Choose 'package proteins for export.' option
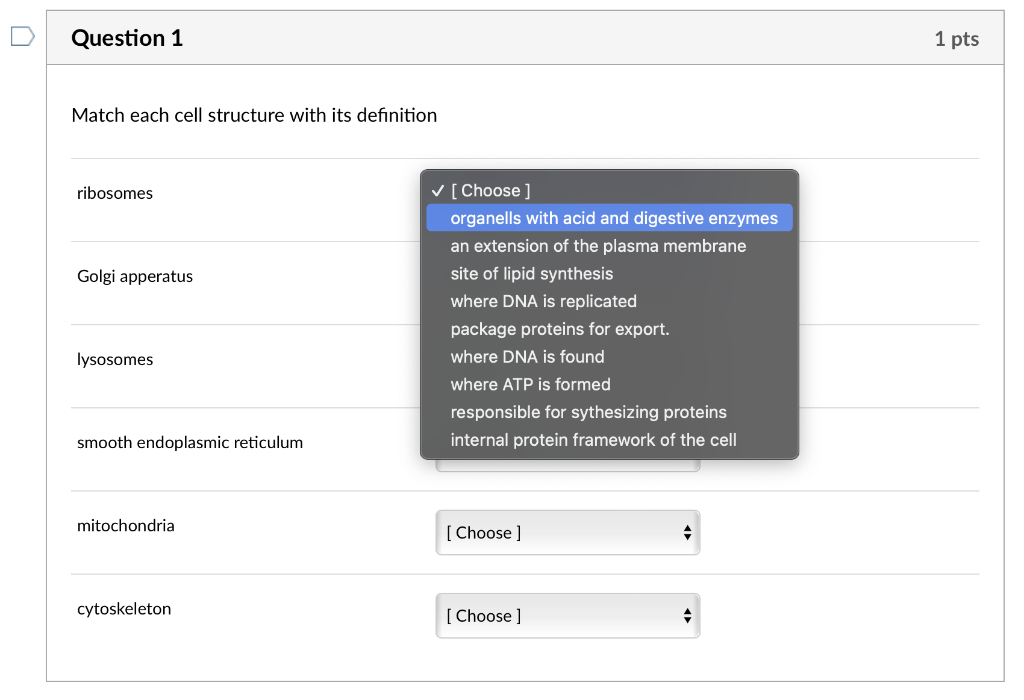This screenshot has width=1024, height=700. tap(560, 329)
